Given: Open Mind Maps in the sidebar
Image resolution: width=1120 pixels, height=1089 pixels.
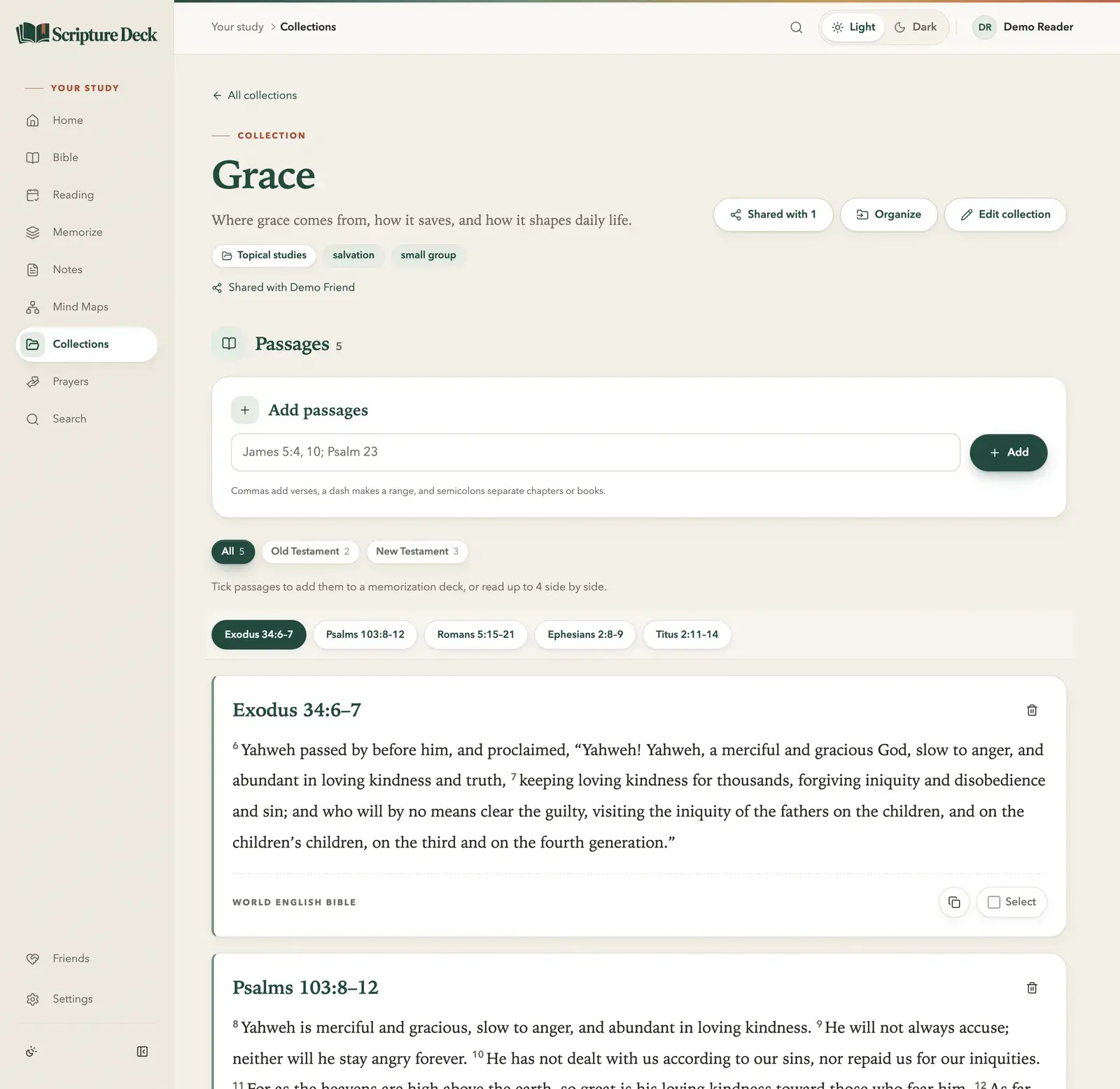Looking at the screenshot, I should (87, 307).
